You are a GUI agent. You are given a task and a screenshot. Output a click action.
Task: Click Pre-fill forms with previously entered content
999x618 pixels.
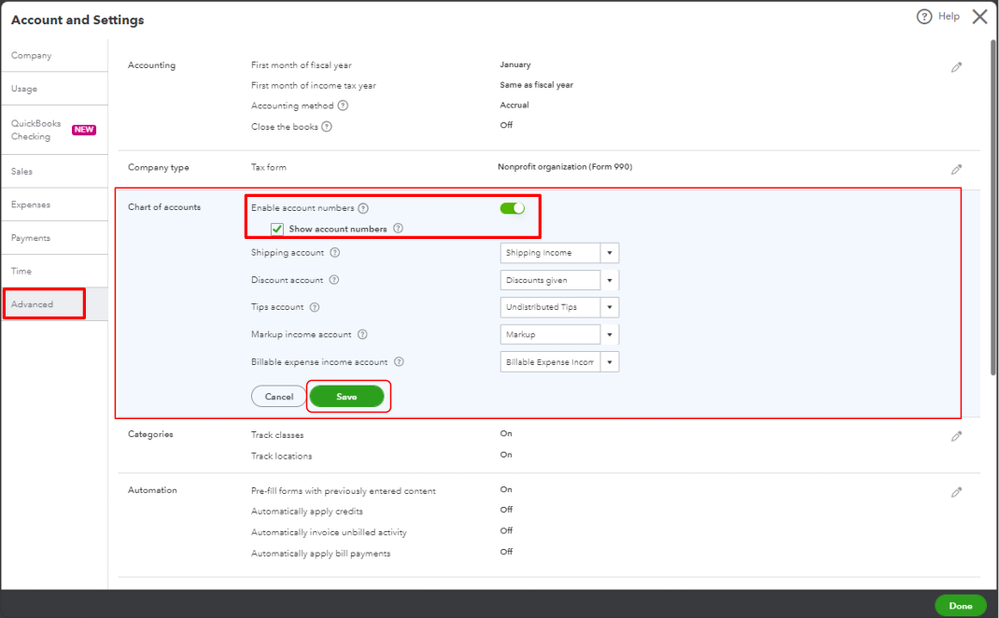point(343,491)
